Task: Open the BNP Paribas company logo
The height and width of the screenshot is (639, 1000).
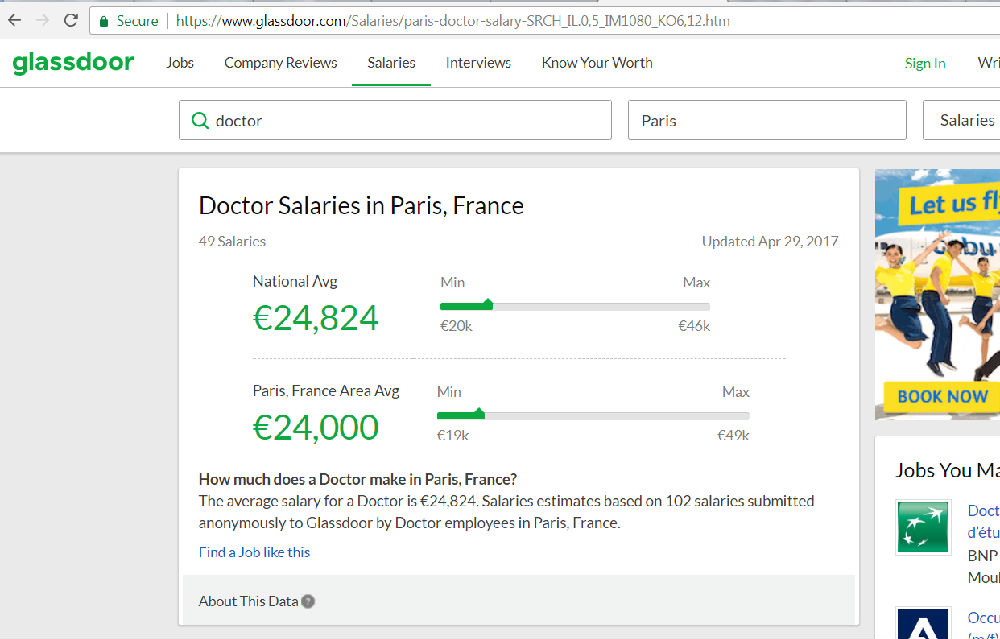Action: (923, 526)
